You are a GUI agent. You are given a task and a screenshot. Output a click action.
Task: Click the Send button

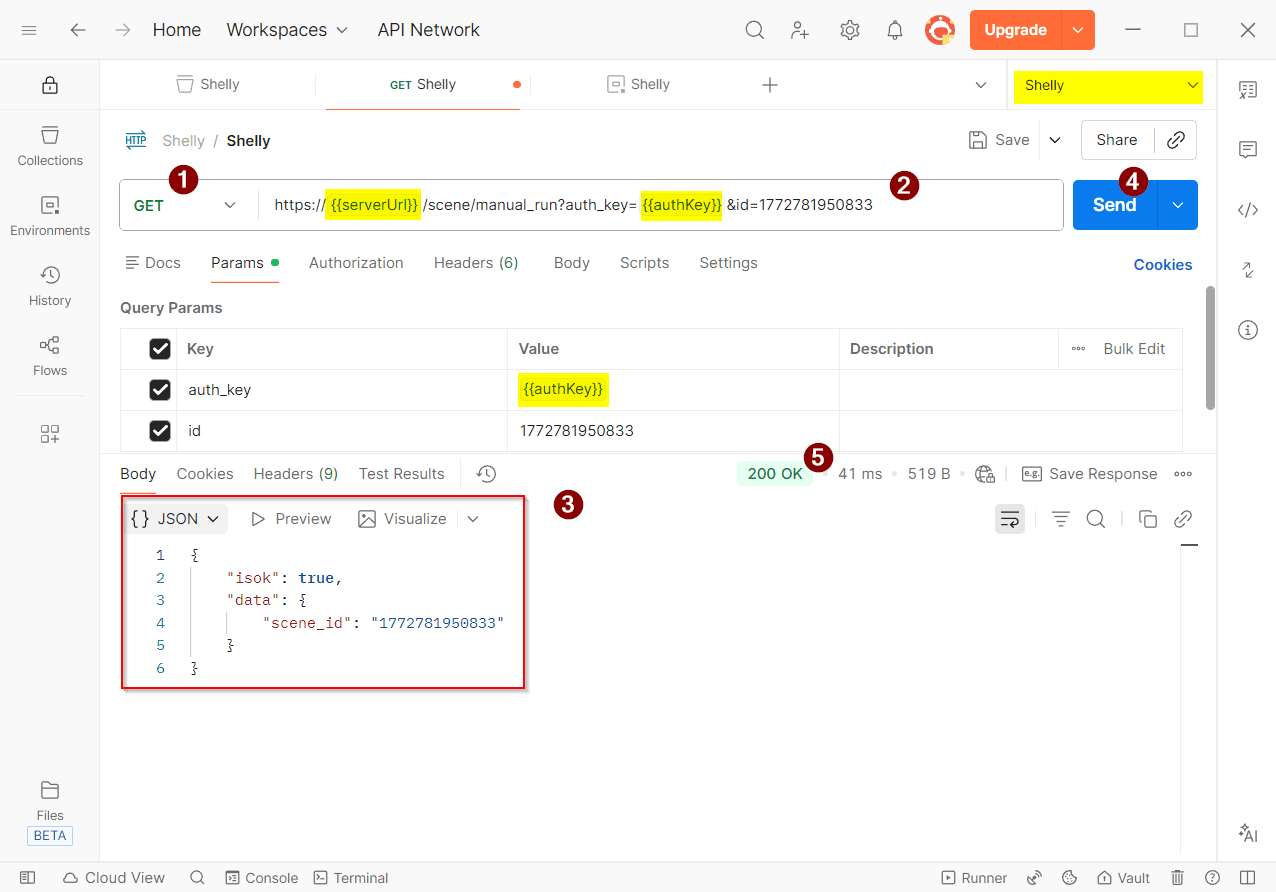click(1113, 204)
